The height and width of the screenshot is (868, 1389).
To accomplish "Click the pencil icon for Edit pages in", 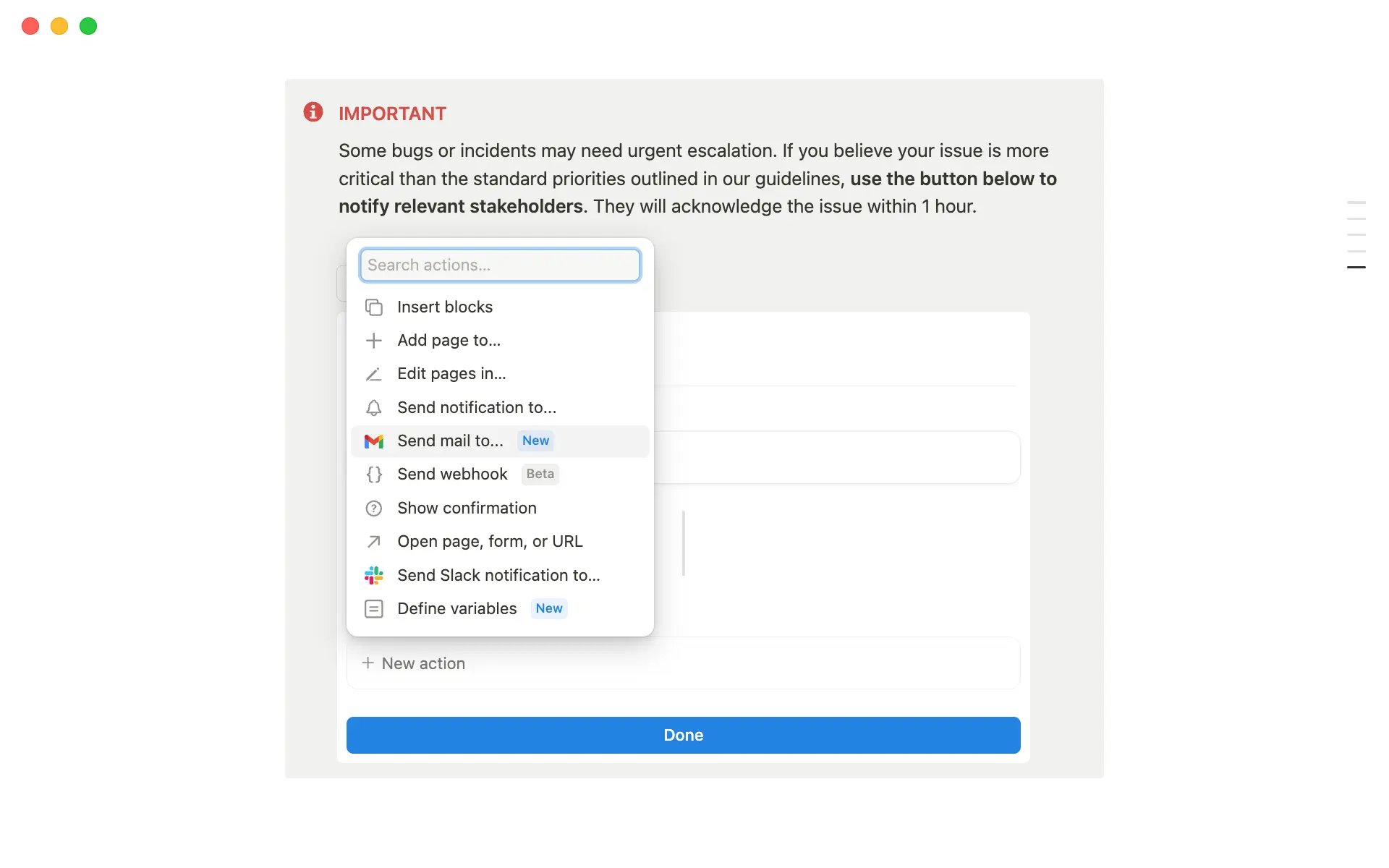I will 373,374.
